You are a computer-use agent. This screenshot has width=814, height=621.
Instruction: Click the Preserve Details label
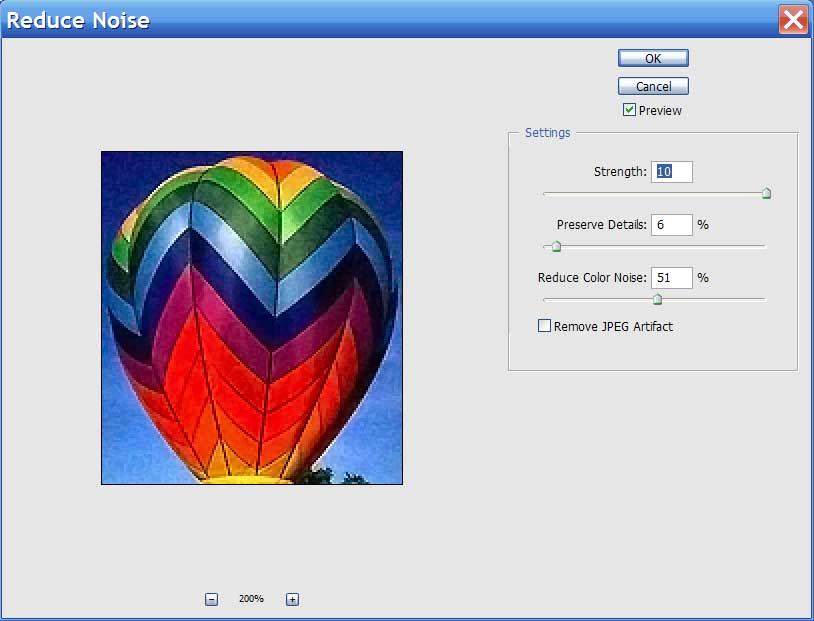coord(602,225)
